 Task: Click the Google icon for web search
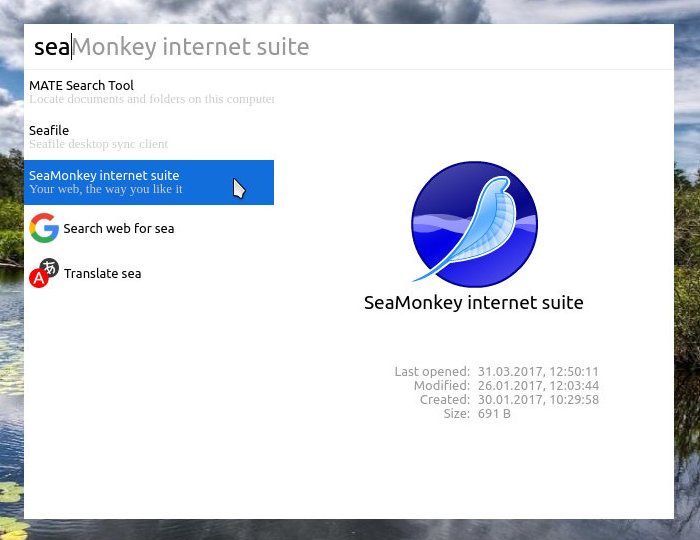pos(44,228)
